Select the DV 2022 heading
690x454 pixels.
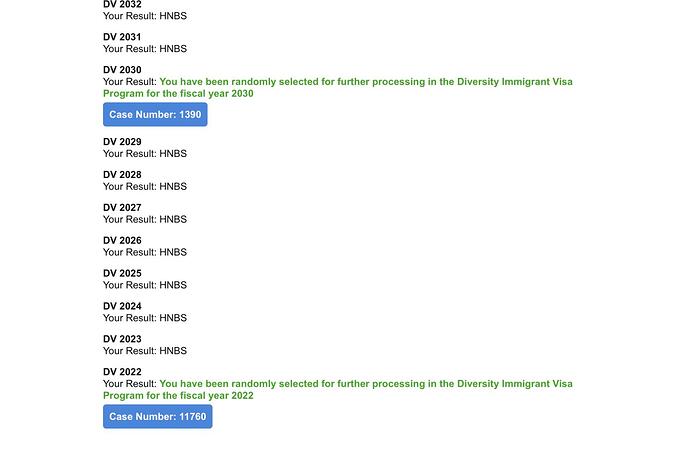[x=122, y=372]
